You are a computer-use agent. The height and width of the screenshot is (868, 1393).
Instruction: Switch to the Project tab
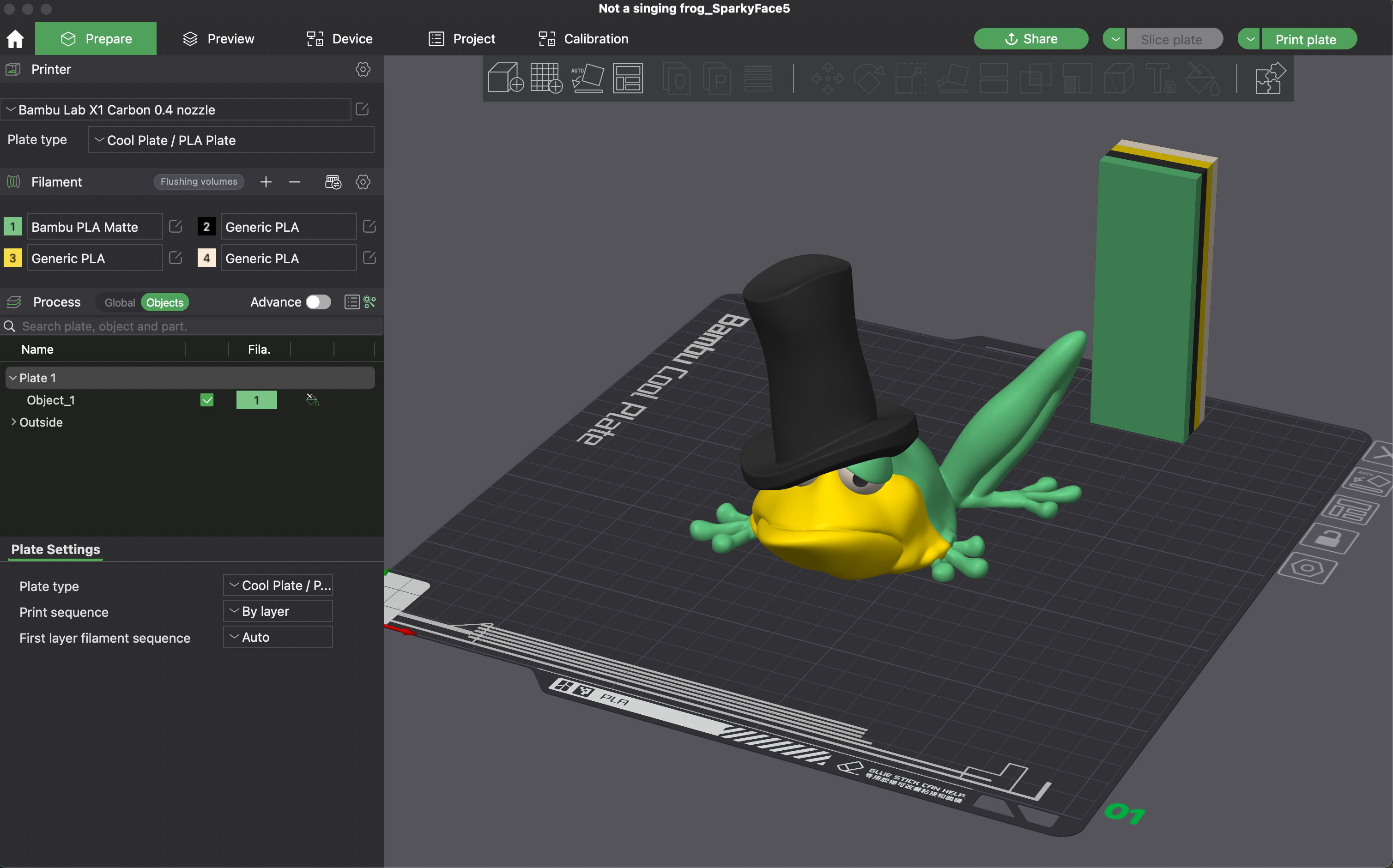tap(462, 38)
